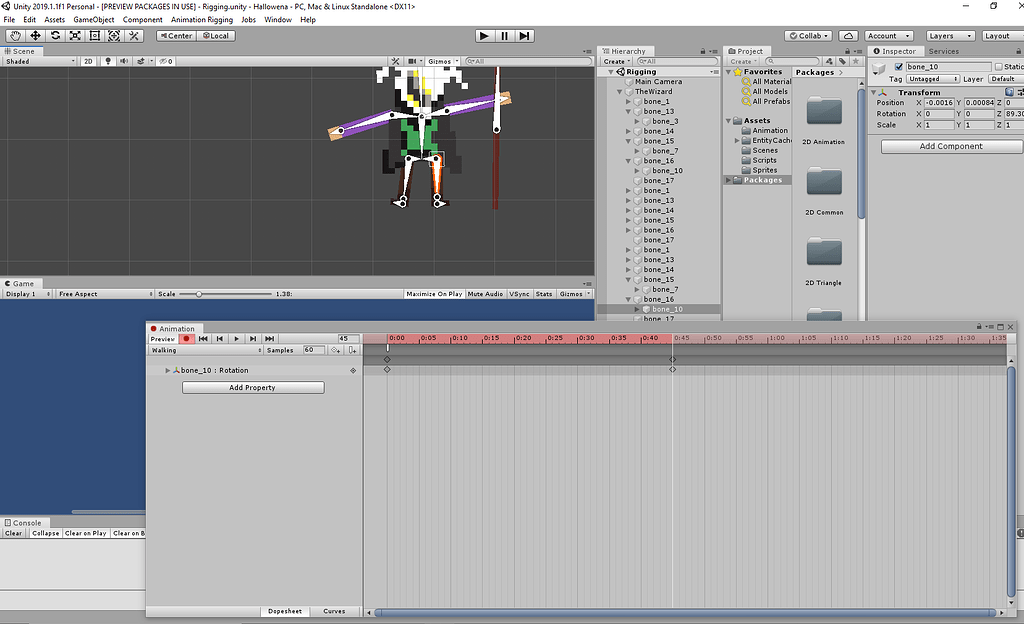Switch to the Curves tab
The height and width of the screenshot is (624, 1024).
[x=335, y=611]
